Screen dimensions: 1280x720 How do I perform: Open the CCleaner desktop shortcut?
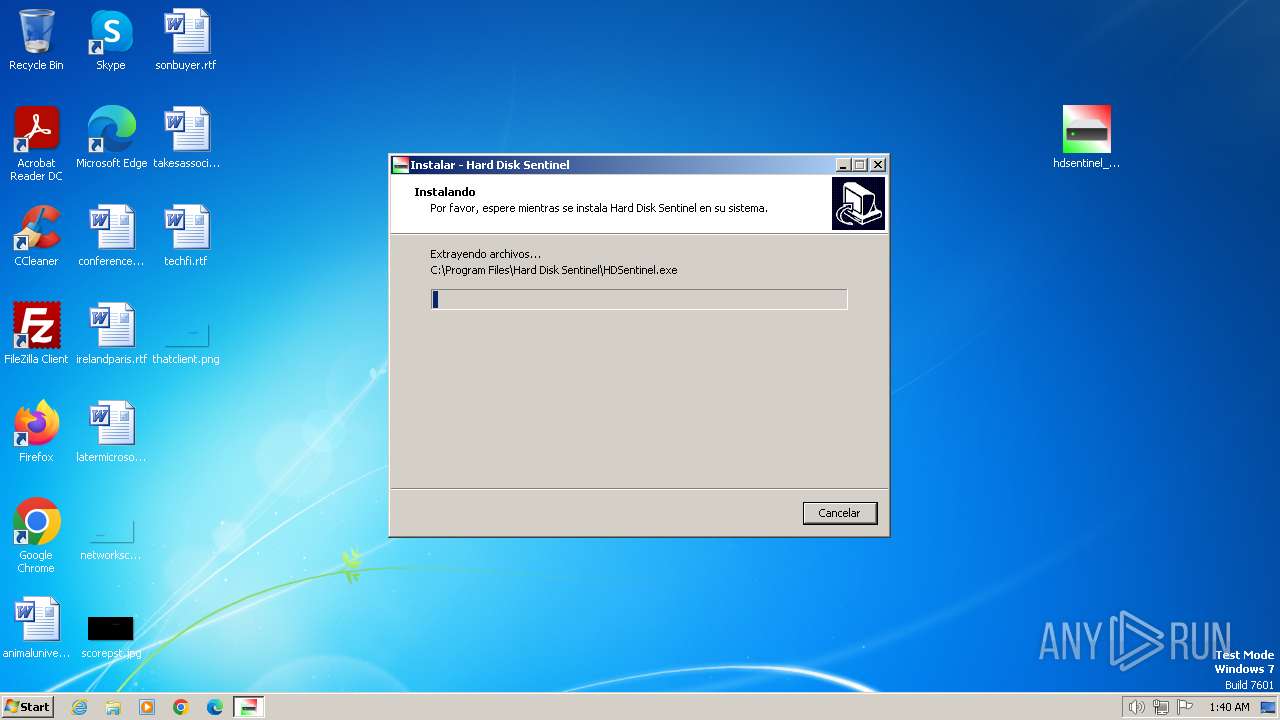click(36, 236)
